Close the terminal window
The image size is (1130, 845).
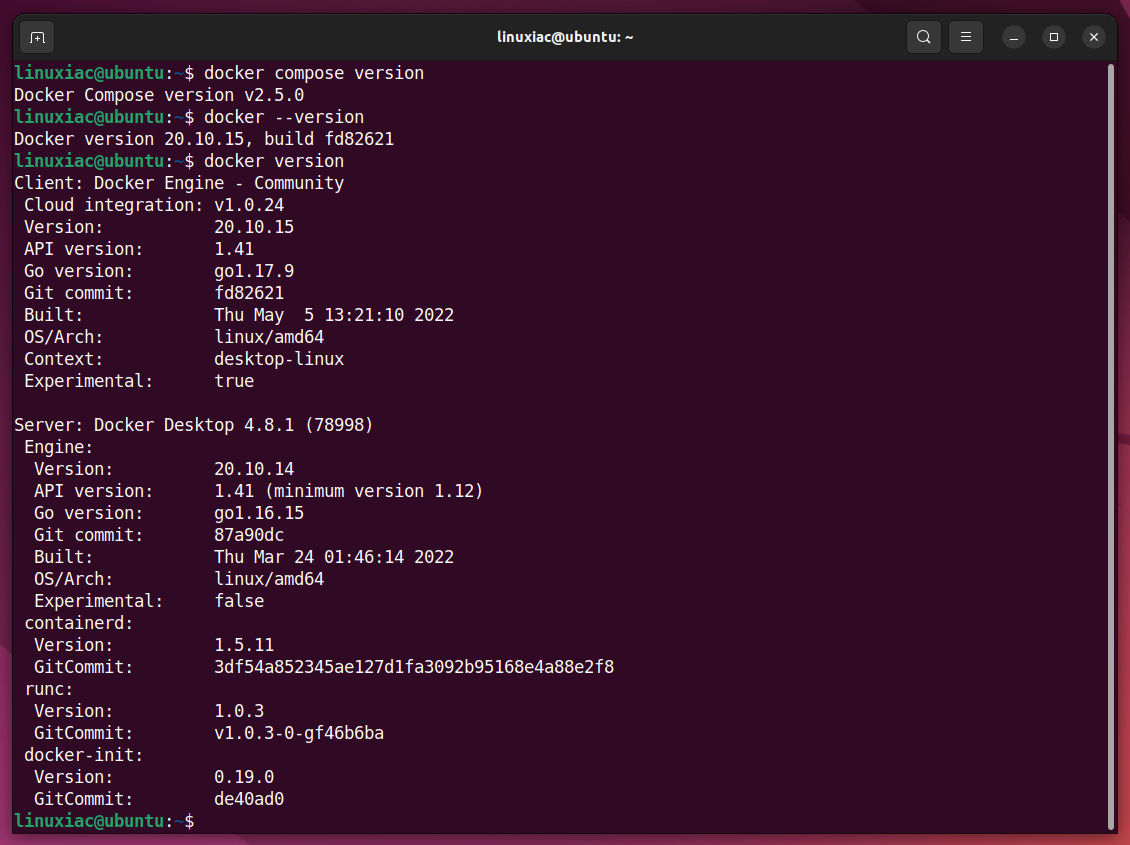coord(1093,37)
